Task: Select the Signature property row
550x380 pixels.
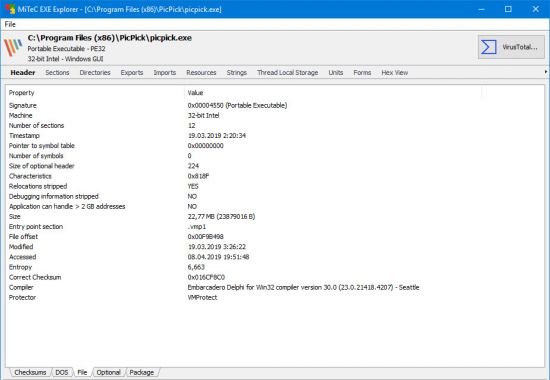Action: click(x=276, y=105)
